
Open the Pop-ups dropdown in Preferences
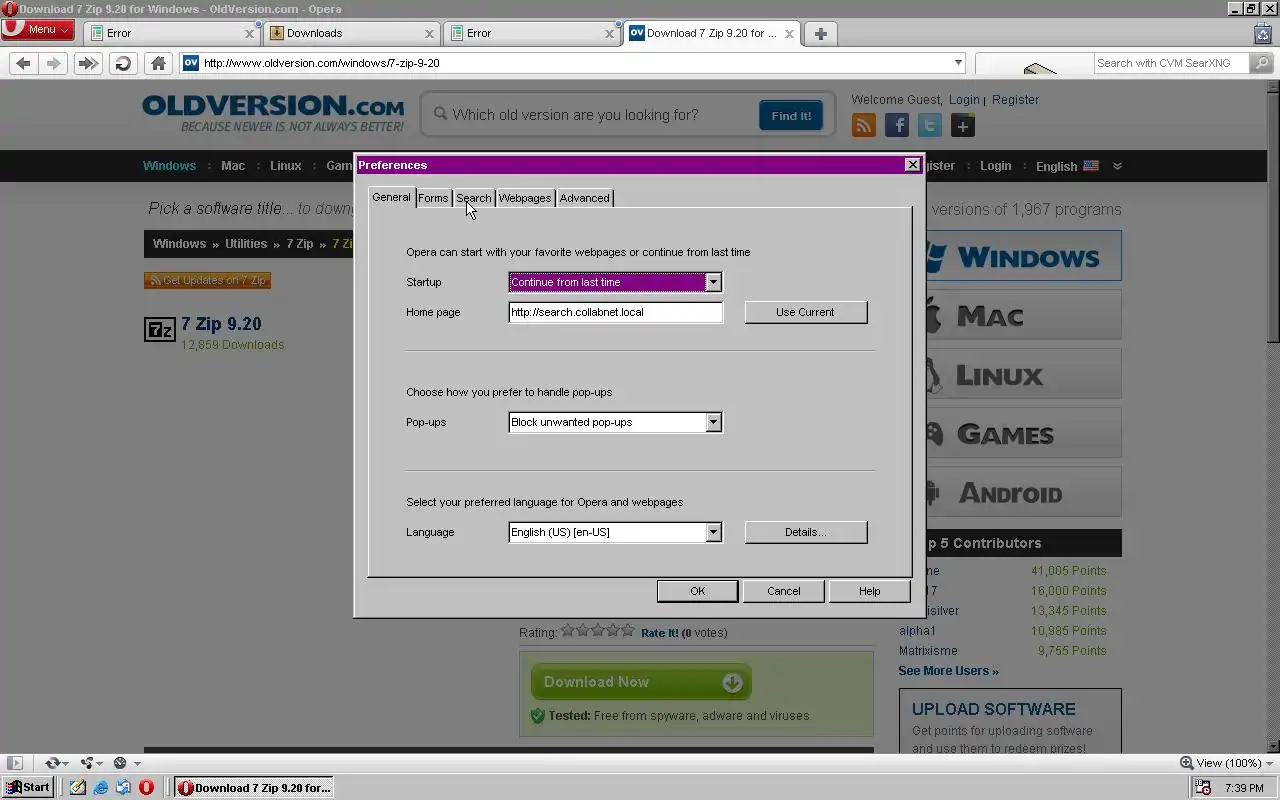click(x=713, y=422)
